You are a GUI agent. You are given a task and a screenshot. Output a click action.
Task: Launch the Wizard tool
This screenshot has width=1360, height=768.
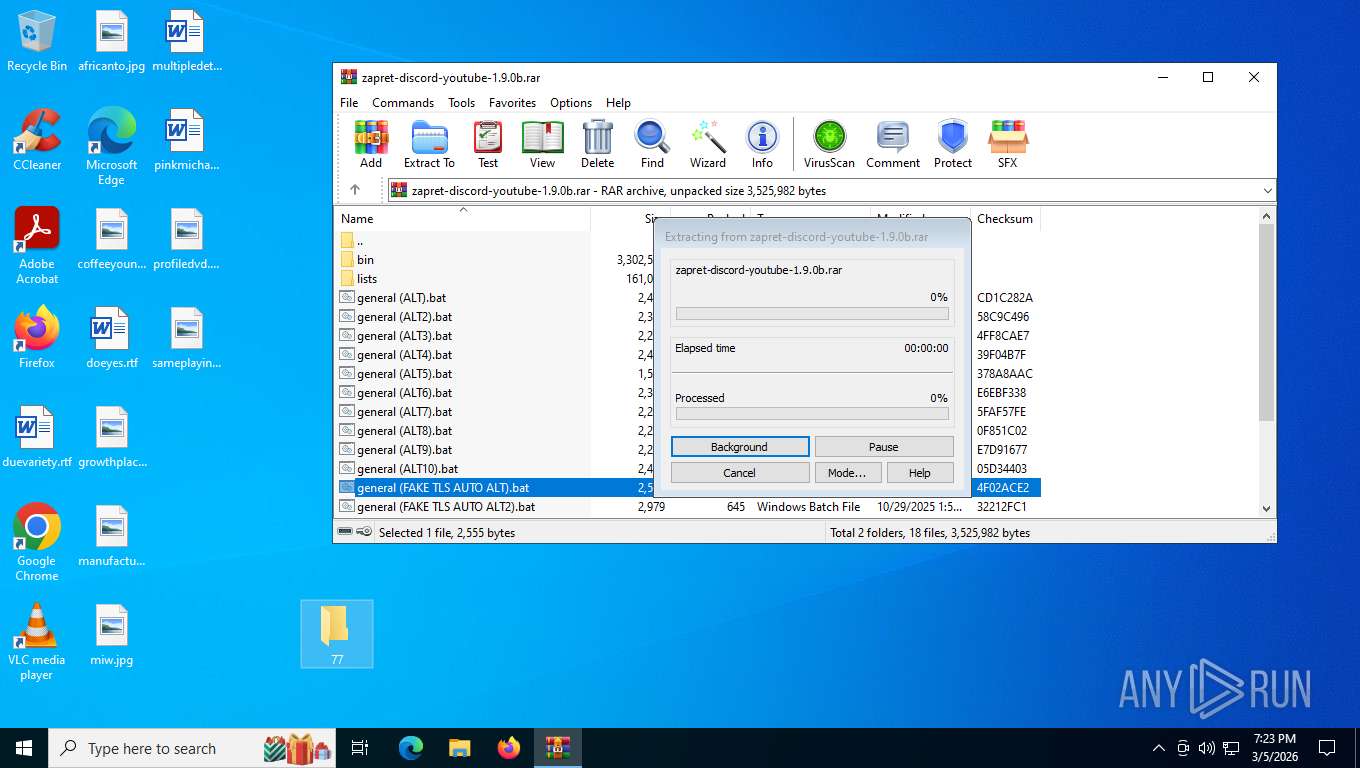[708, 145]
